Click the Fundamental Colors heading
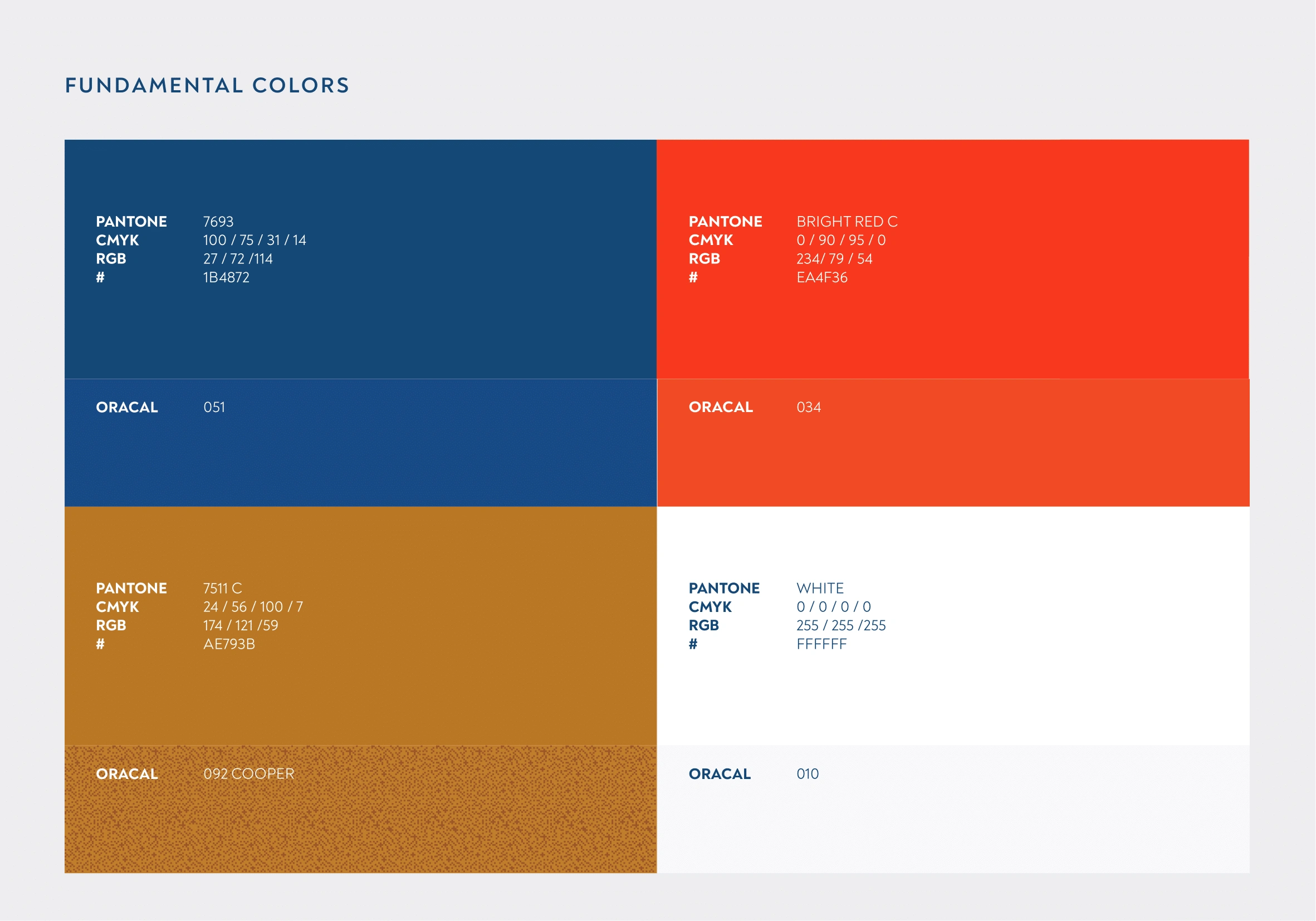1316x921 pixels. pos(207,85)
